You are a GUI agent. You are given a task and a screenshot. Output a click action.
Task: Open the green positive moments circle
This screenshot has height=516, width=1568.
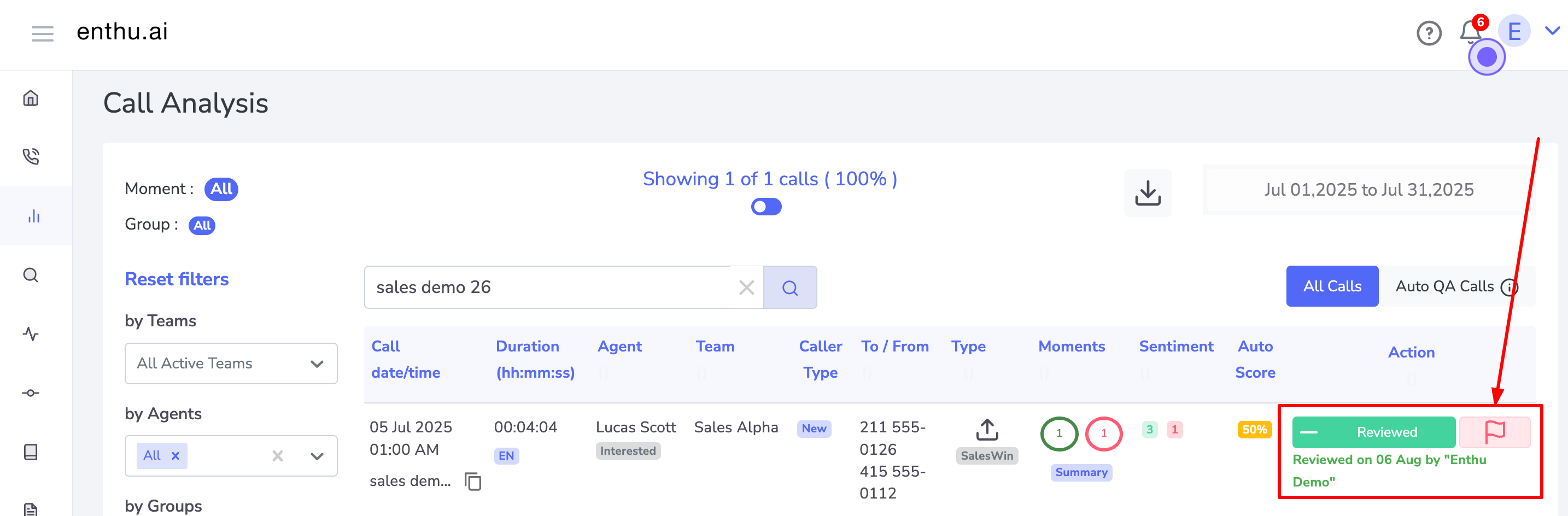click(x=1058, y=433)
